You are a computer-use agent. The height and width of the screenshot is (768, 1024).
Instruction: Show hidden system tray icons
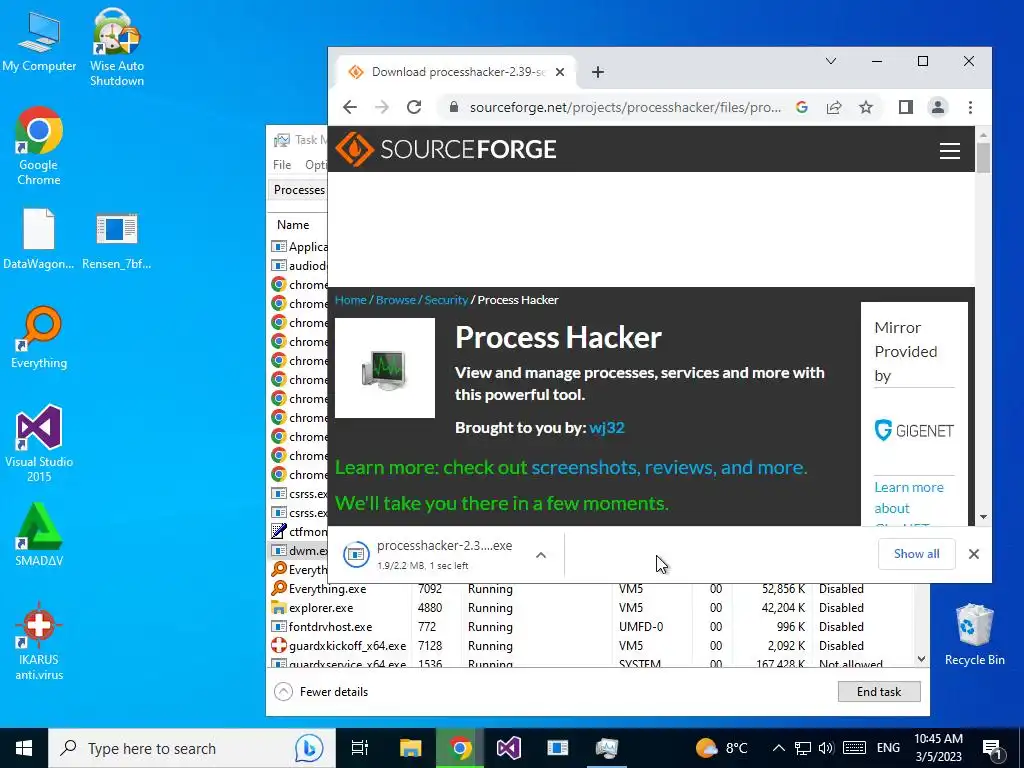[778, 748]
